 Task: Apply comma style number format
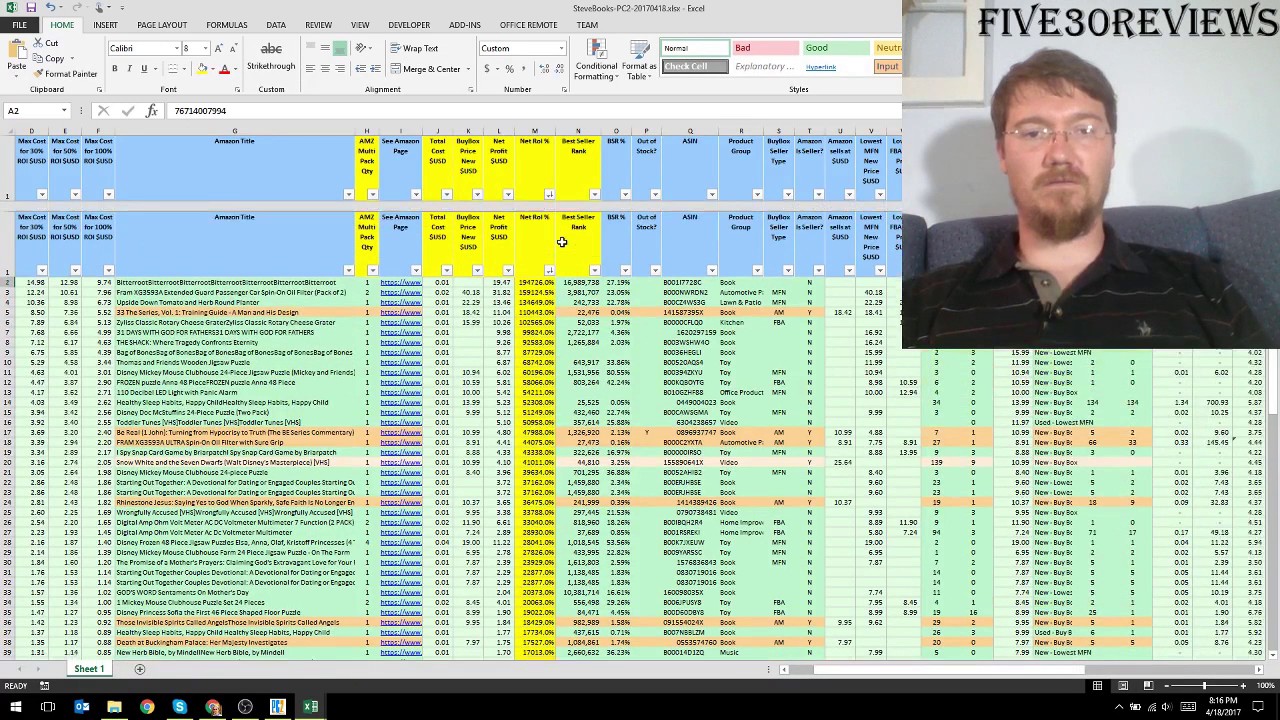(524, 69)
